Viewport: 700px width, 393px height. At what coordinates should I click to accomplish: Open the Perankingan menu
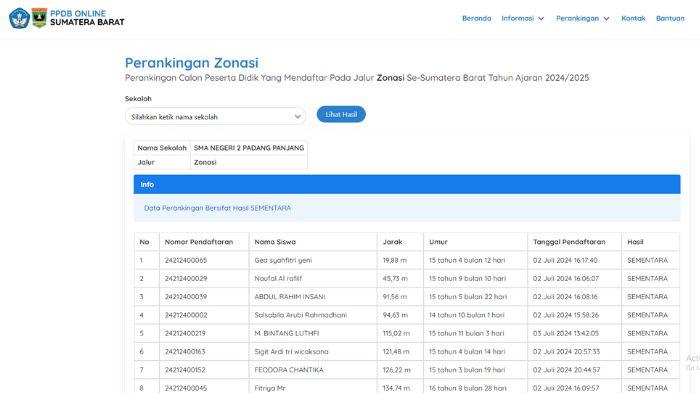(x=577, y=18)
